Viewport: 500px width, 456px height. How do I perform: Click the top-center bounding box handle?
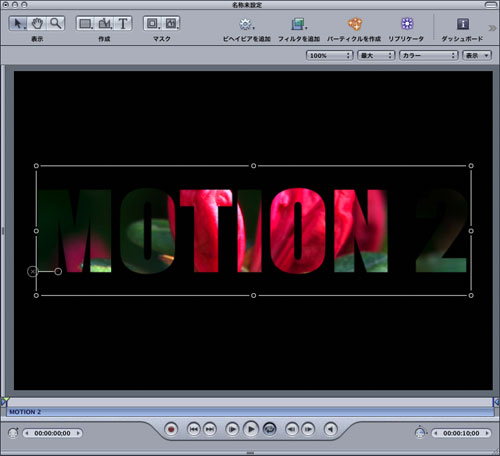[253, 166]
